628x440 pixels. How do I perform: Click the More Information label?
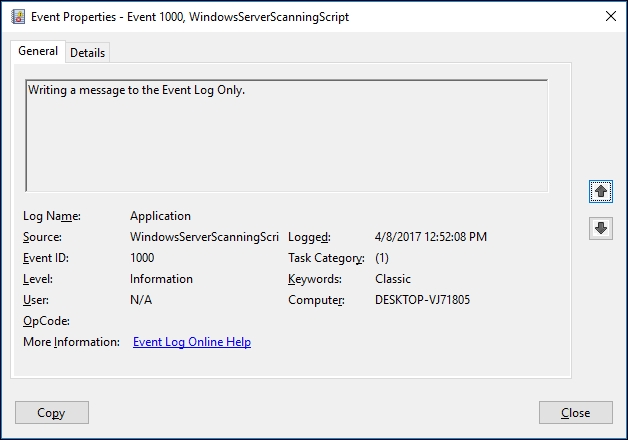[71, 342]
